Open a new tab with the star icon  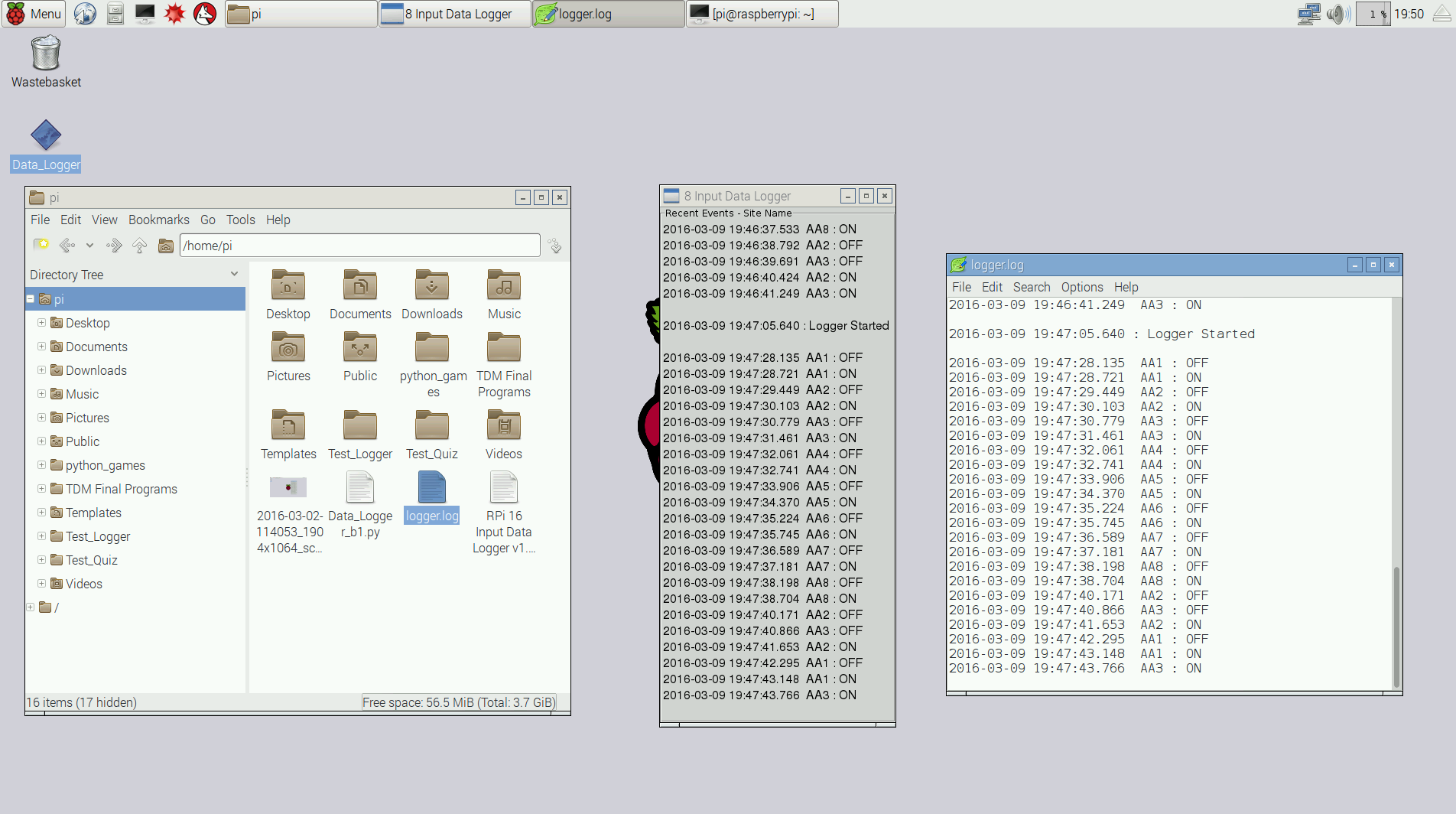[41, 245]
